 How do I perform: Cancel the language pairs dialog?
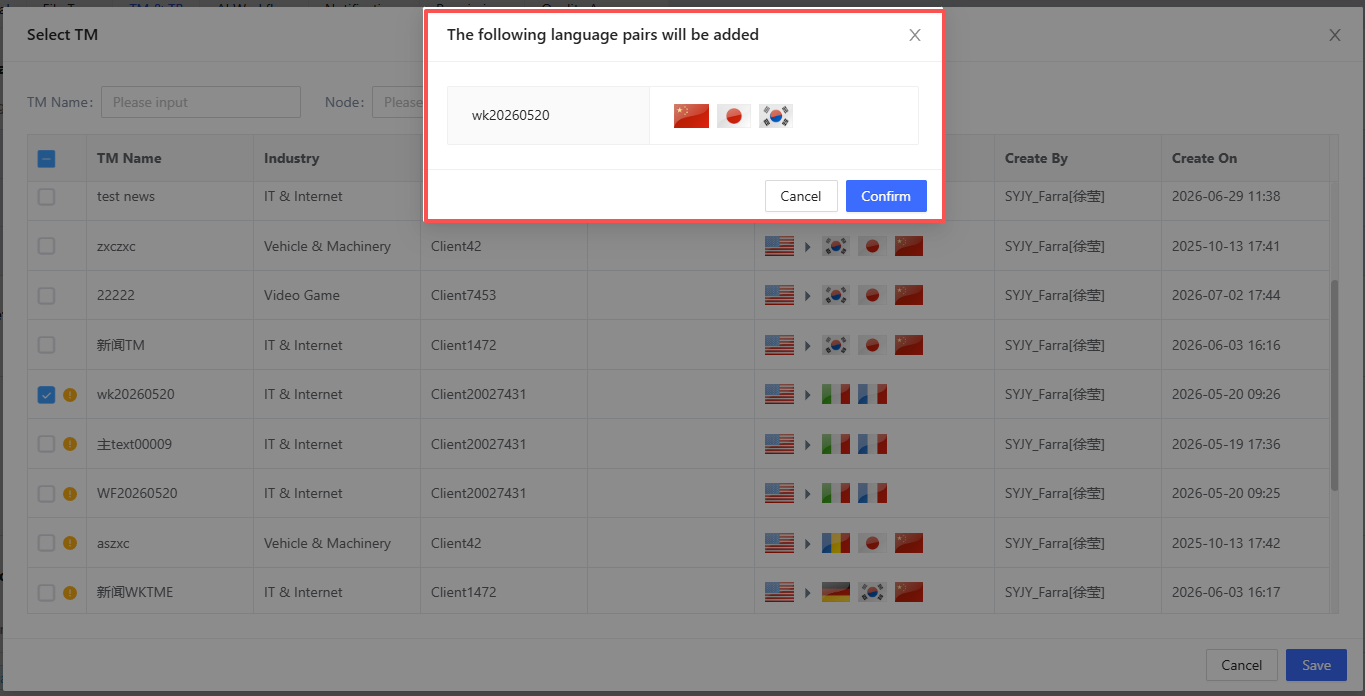801,196
